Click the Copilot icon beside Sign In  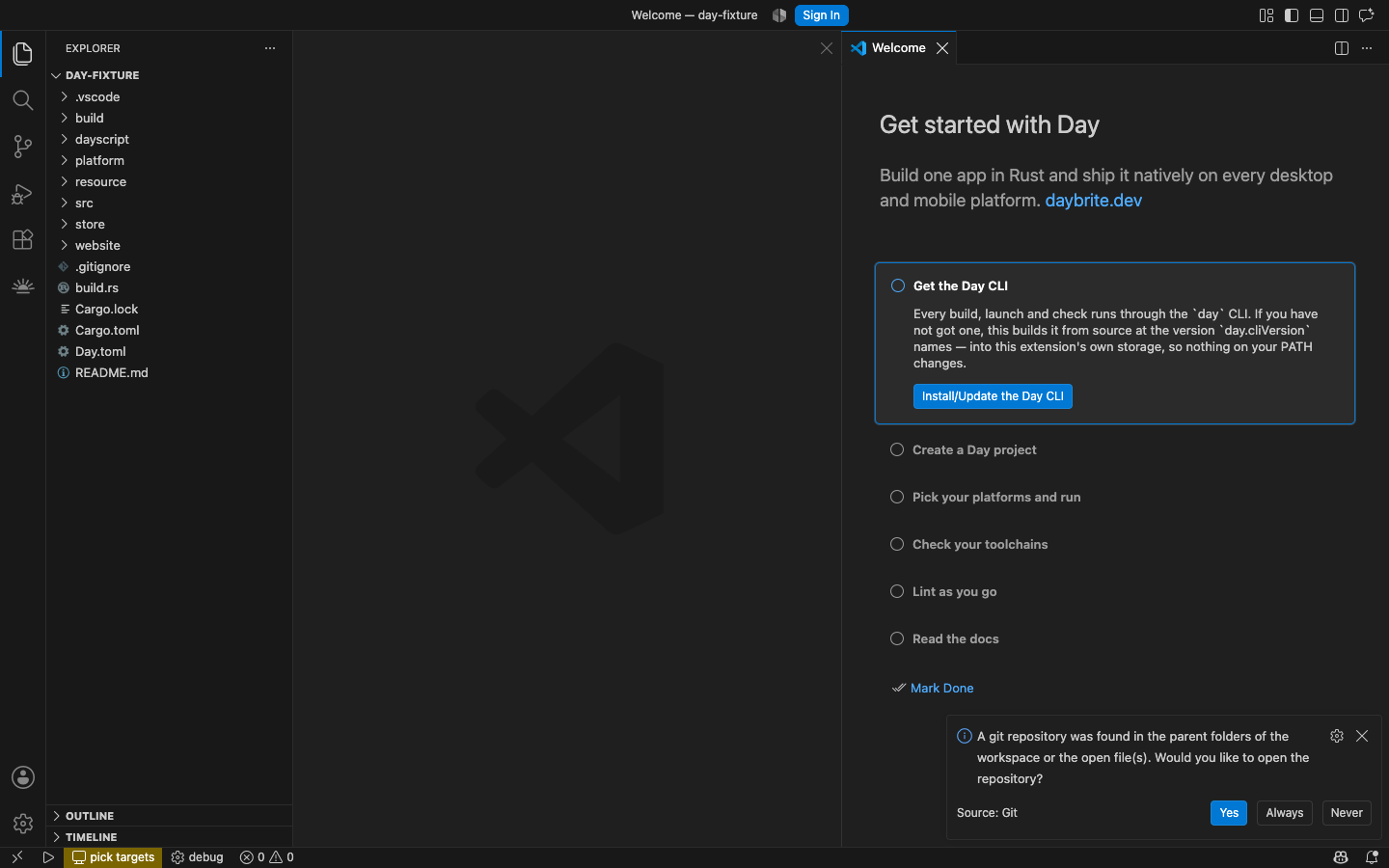(779, 15)
